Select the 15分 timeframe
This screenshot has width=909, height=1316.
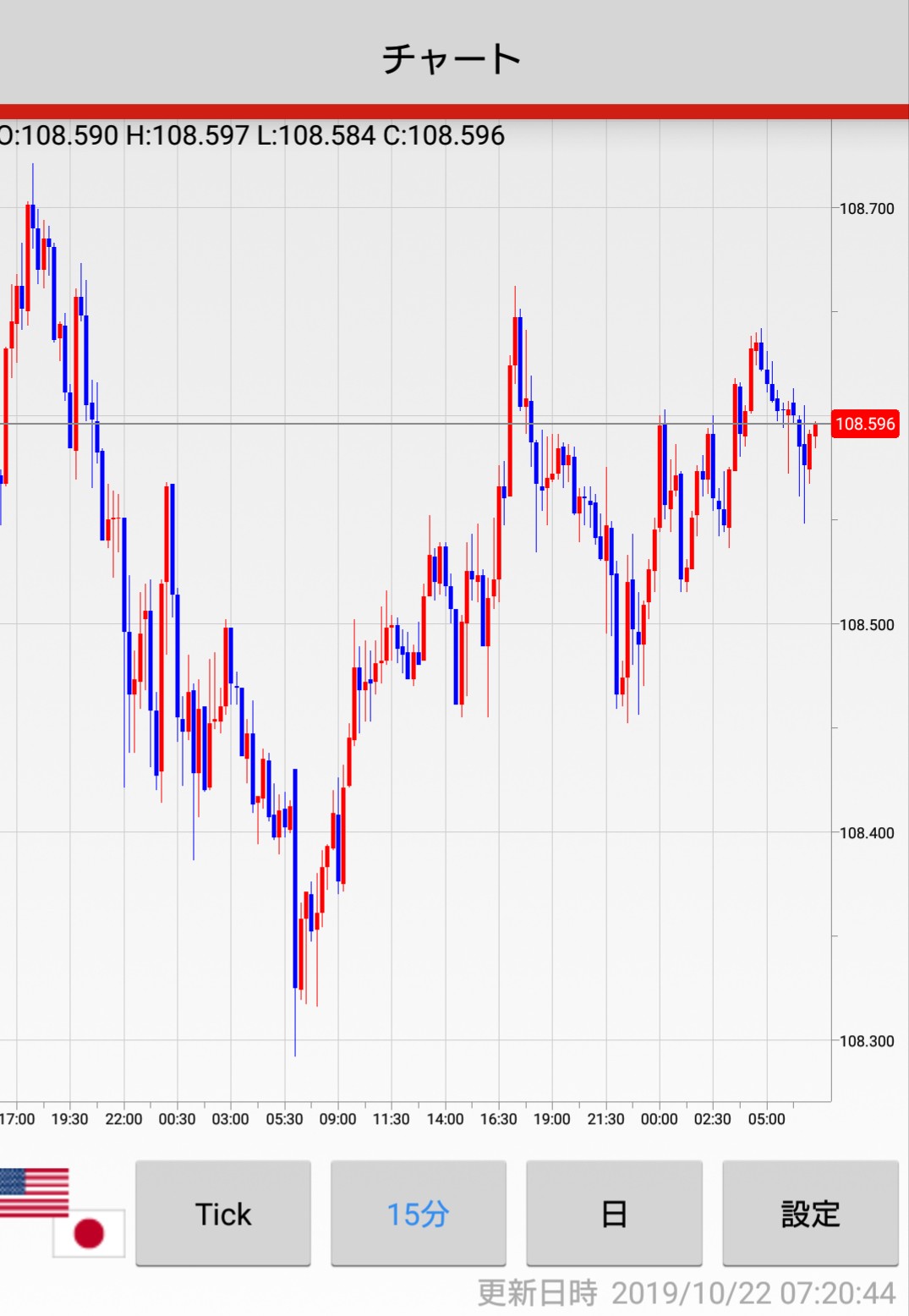[x=418, y=1214]
